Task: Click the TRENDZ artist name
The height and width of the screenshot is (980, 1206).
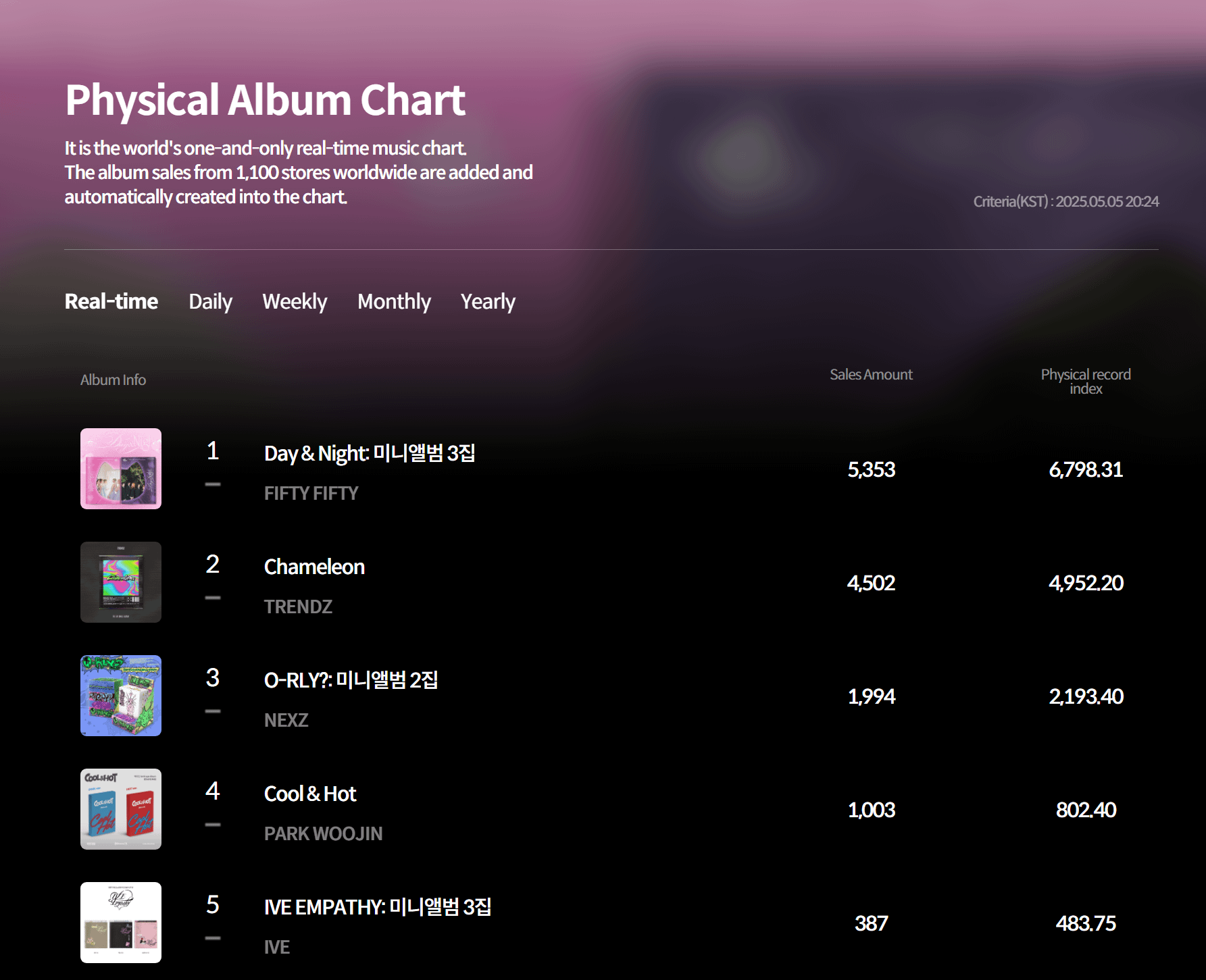Action: click(x=297, y=607)
